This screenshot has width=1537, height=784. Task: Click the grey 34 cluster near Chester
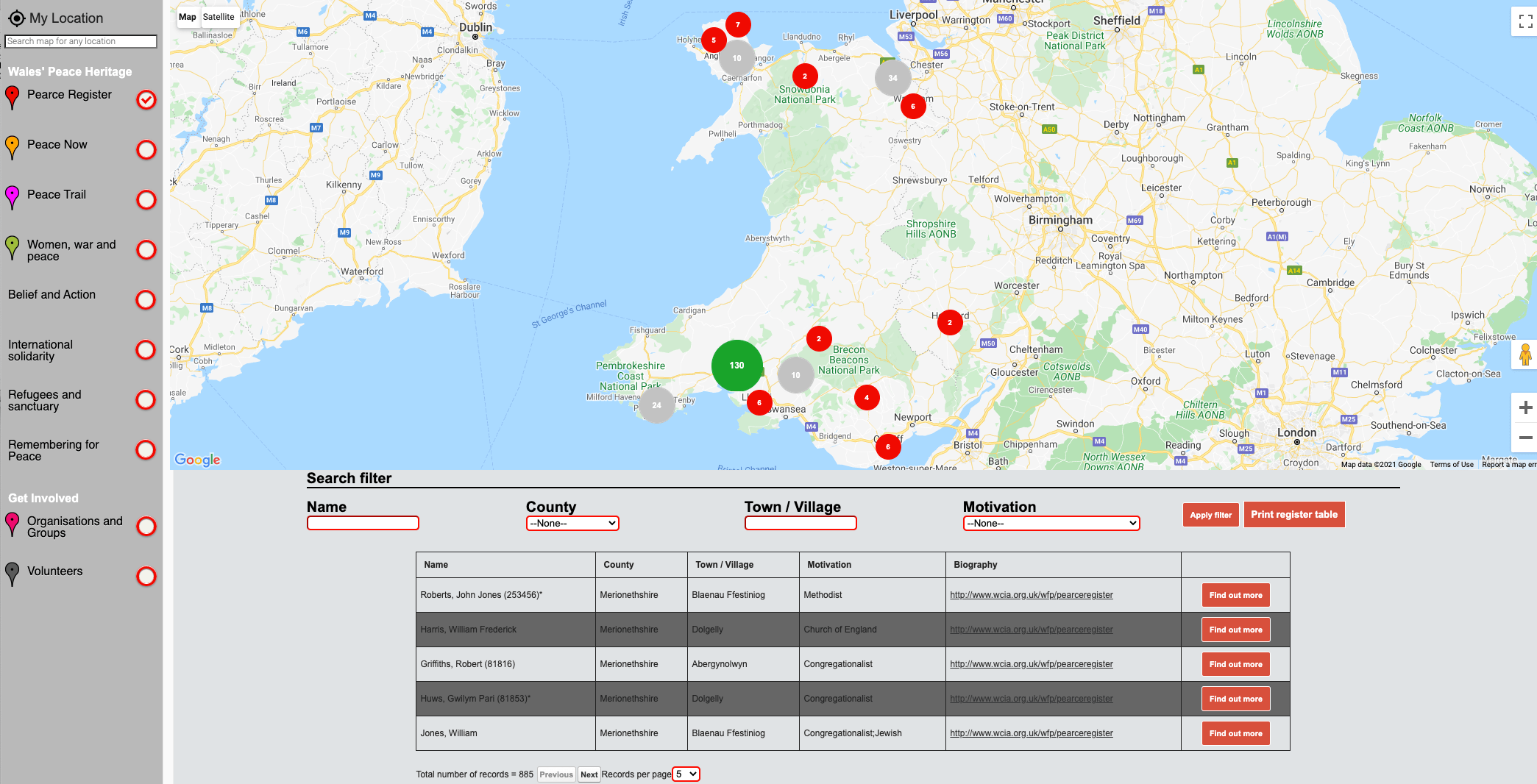pyautogui.click(x=892, y=78)
